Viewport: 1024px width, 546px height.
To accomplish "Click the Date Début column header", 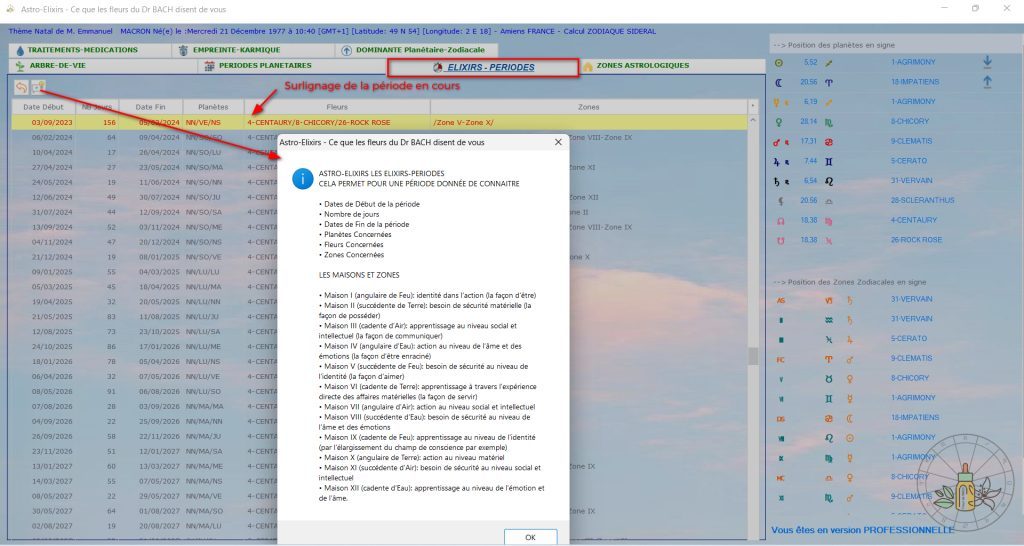I will [44, 107].
